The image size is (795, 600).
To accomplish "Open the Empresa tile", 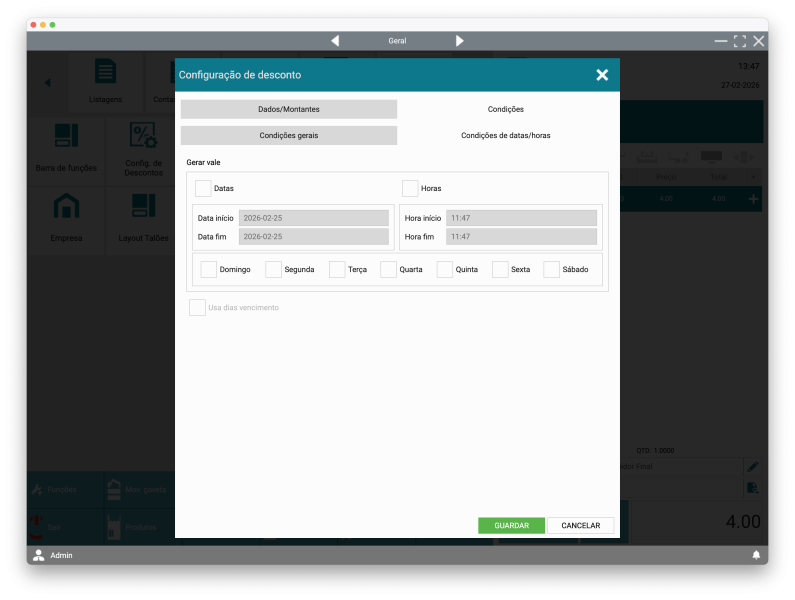I will 66,215.
